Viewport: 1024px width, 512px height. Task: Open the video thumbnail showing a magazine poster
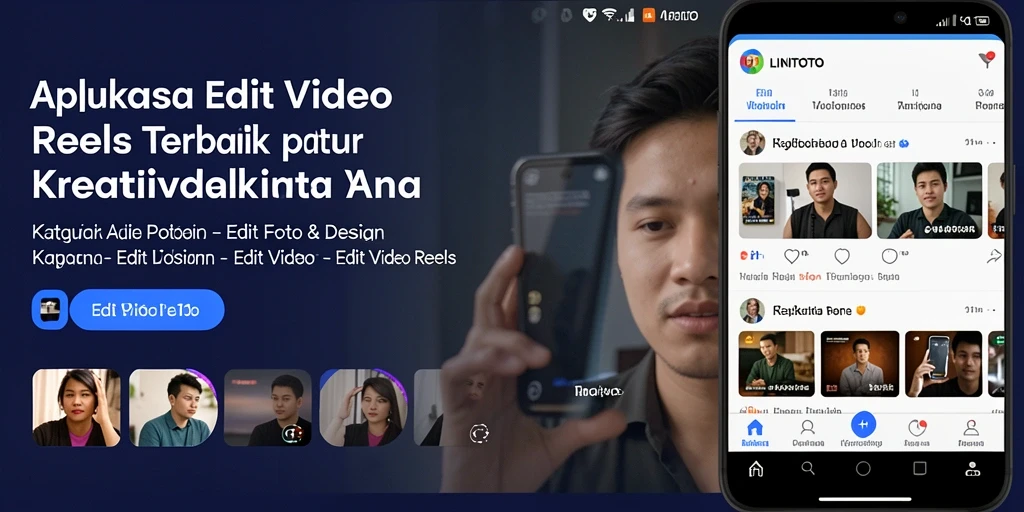tap(805, 200)
